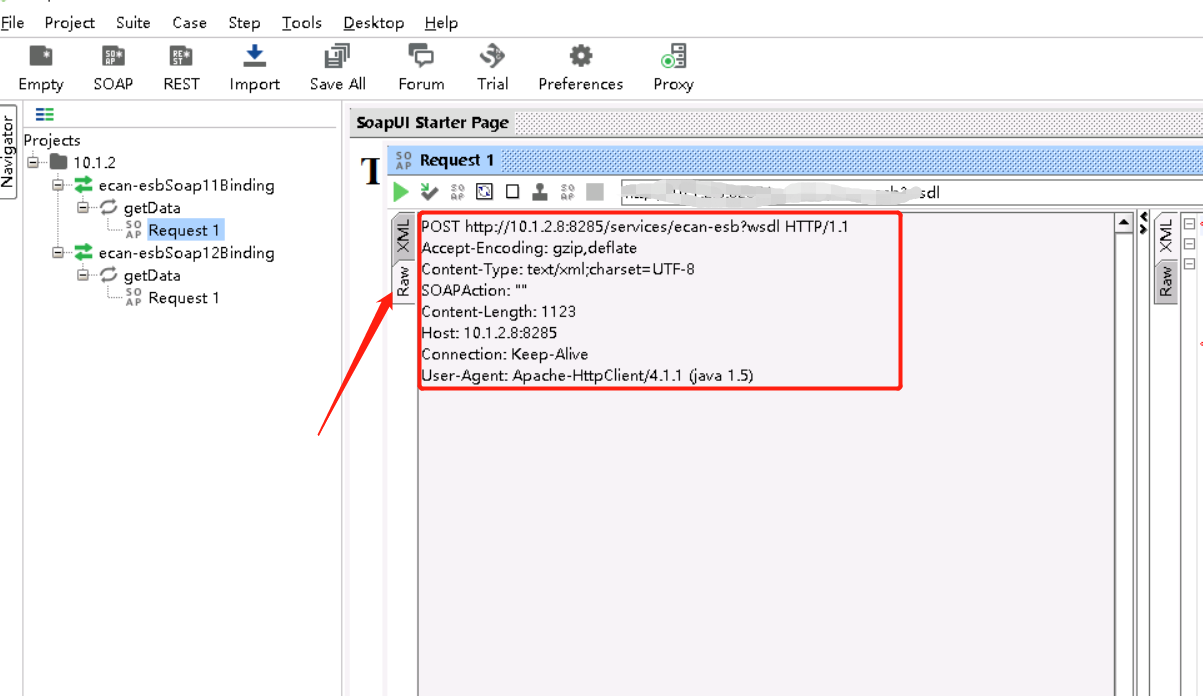Viewport: 1203px width, 696px height.
Task: Switch to the SoapUI Starter Page tab
Action: click(x=433, y=123)
